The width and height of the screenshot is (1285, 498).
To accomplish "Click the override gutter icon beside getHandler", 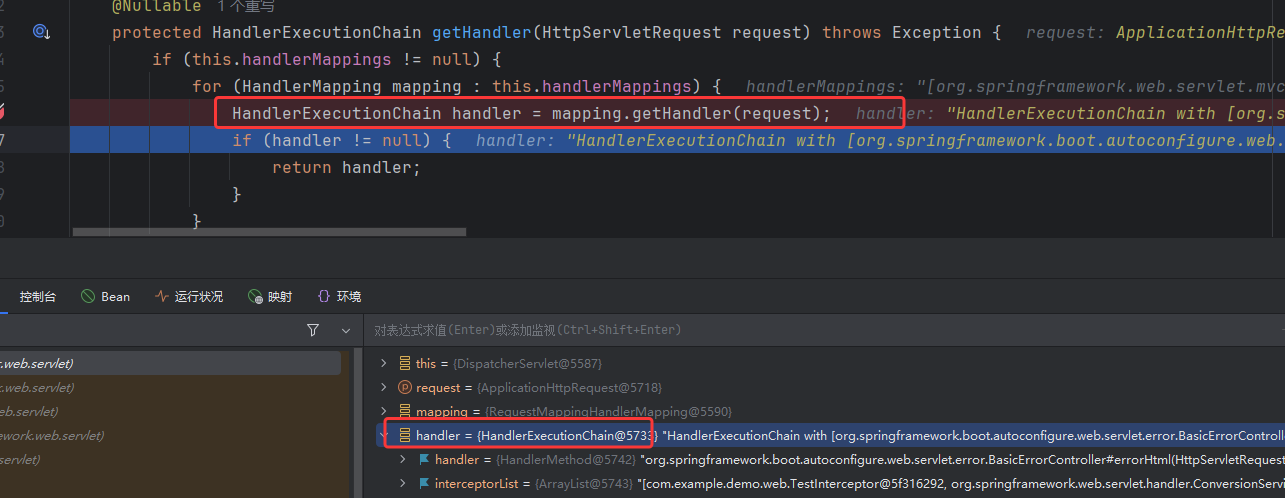I will [41, 33].
